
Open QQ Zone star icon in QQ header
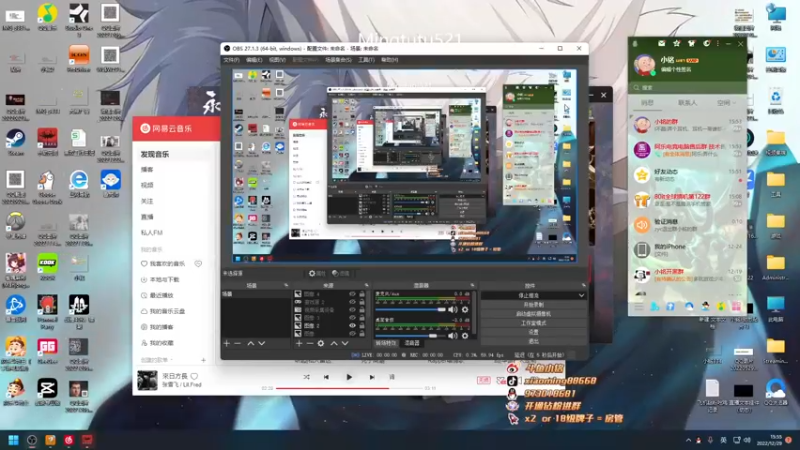tap(677, 44)
